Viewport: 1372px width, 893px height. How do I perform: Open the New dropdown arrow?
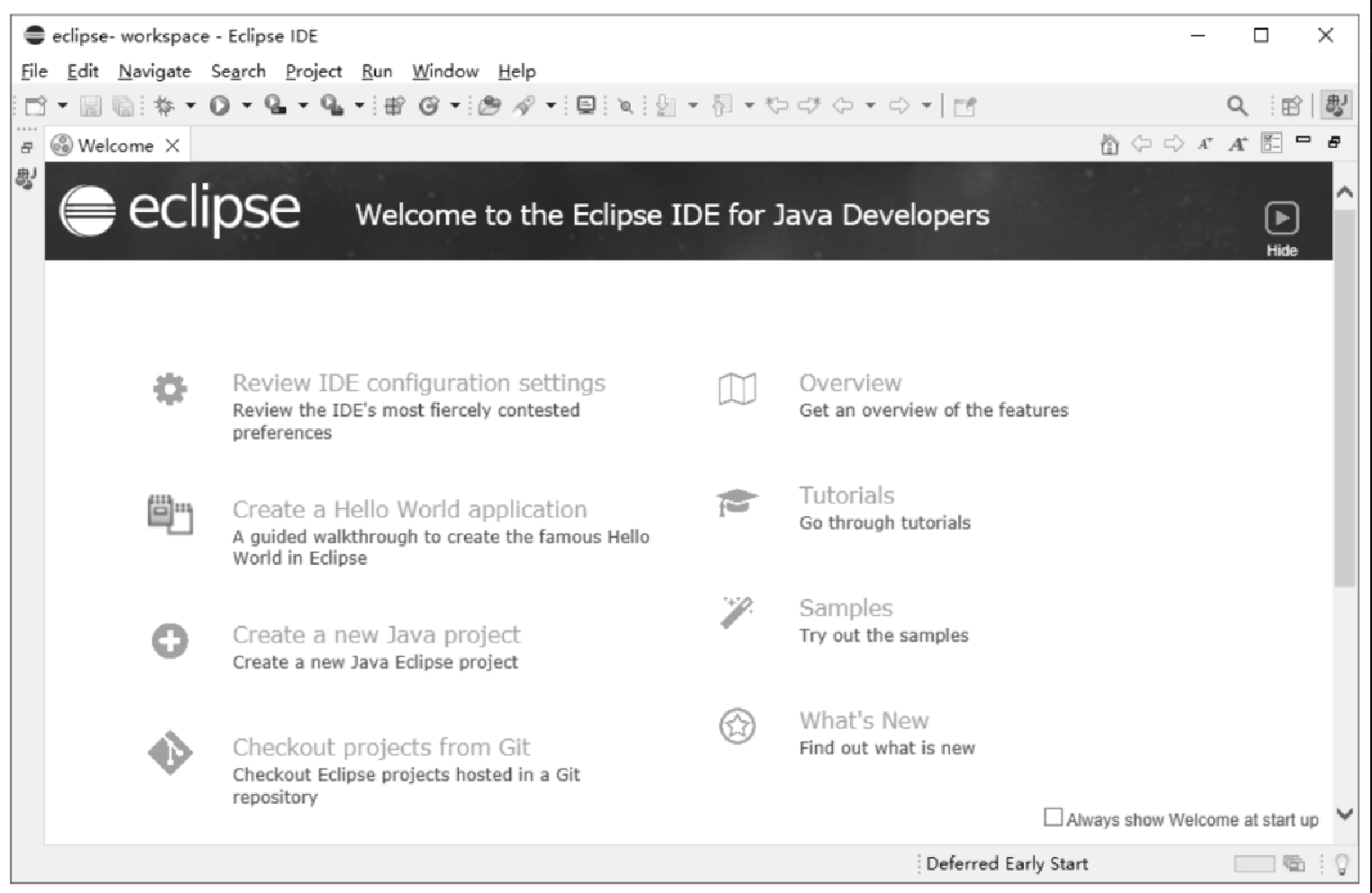[62, 106]
